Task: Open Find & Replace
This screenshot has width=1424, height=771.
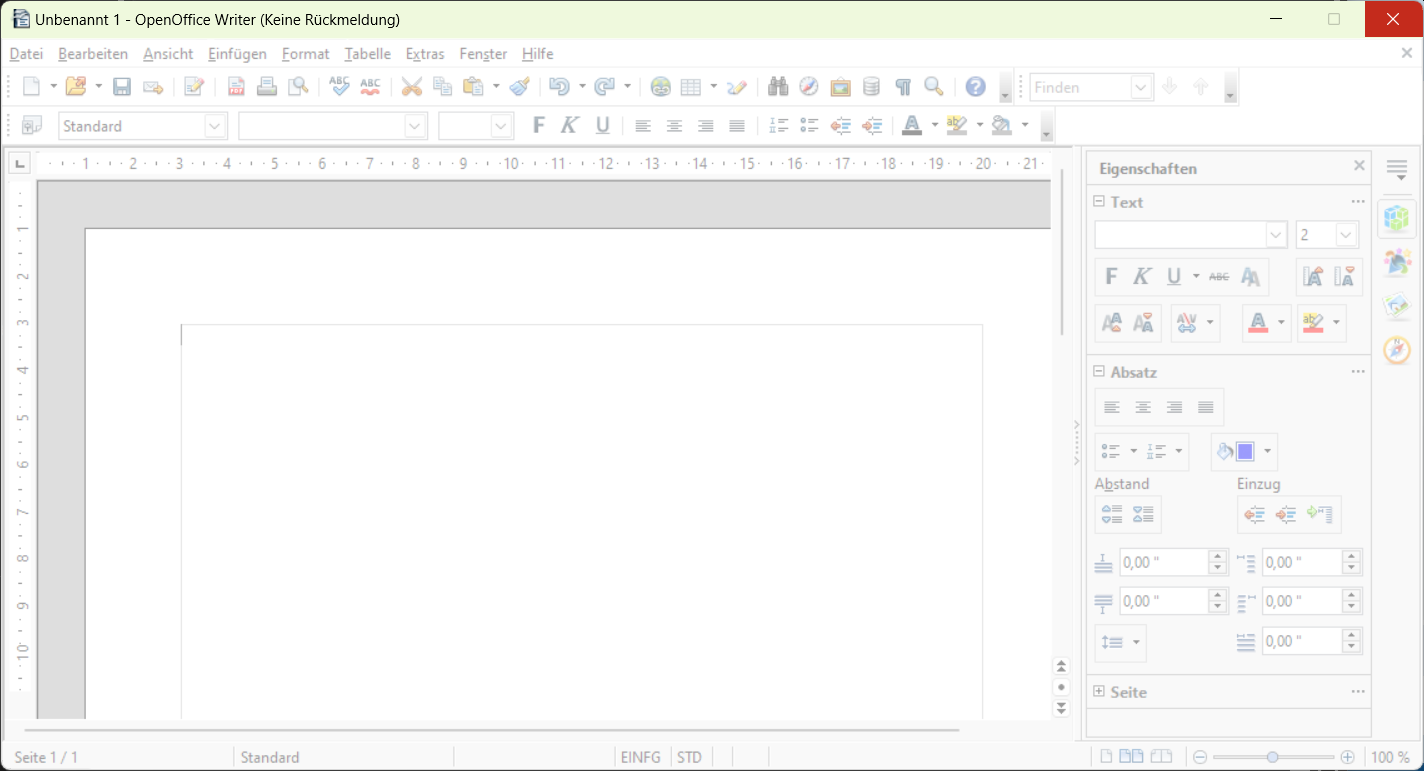Action: (778, 86)
